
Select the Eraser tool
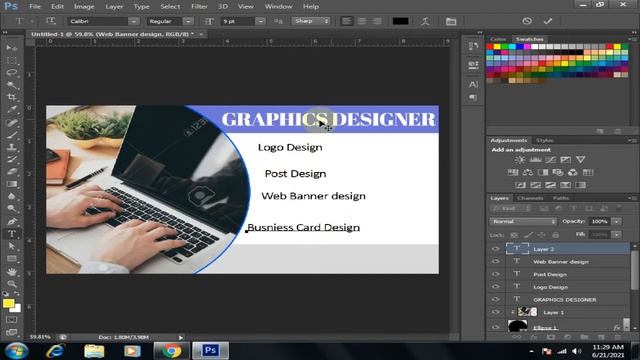click(x=12, y=171)
